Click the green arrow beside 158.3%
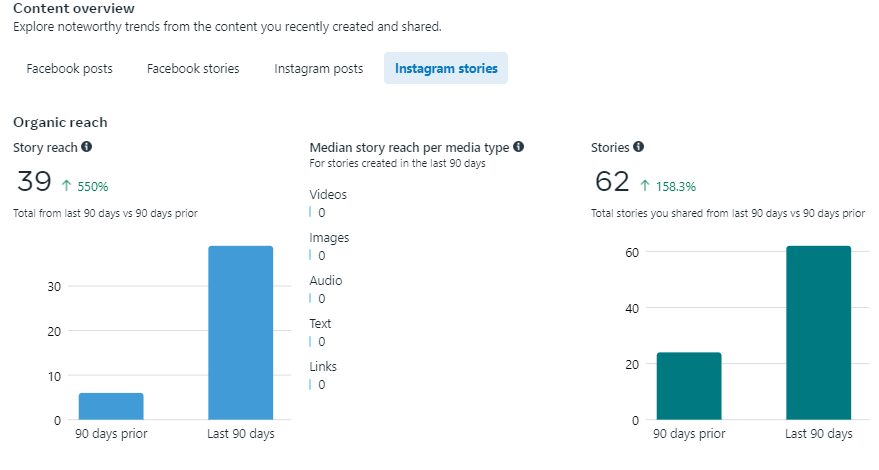 click(645, 185)
